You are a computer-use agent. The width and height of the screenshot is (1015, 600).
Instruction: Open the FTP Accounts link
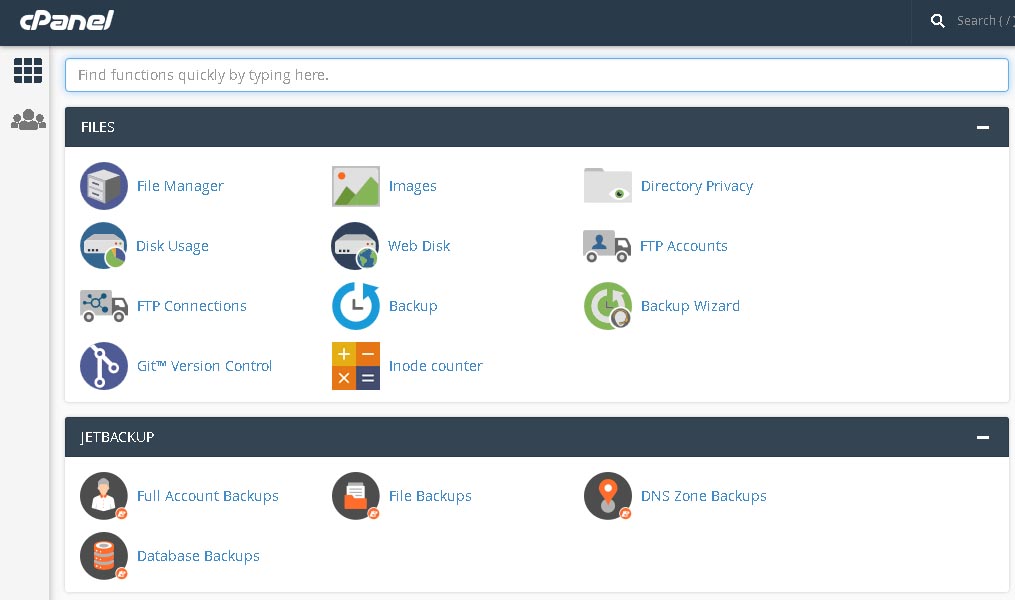684,246
